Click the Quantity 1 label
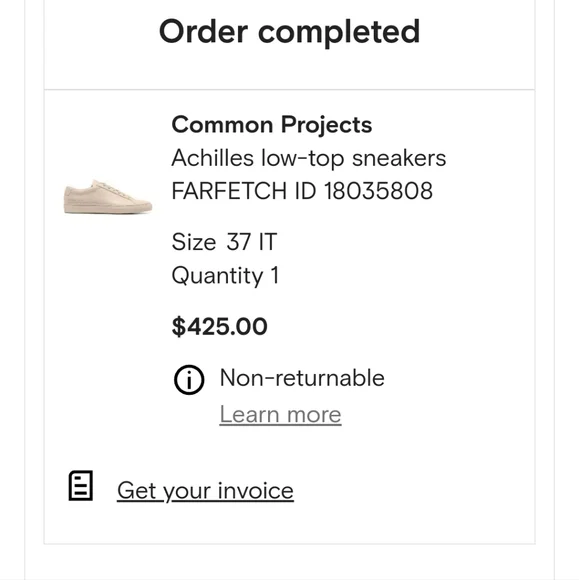 (x=225, y=276)
